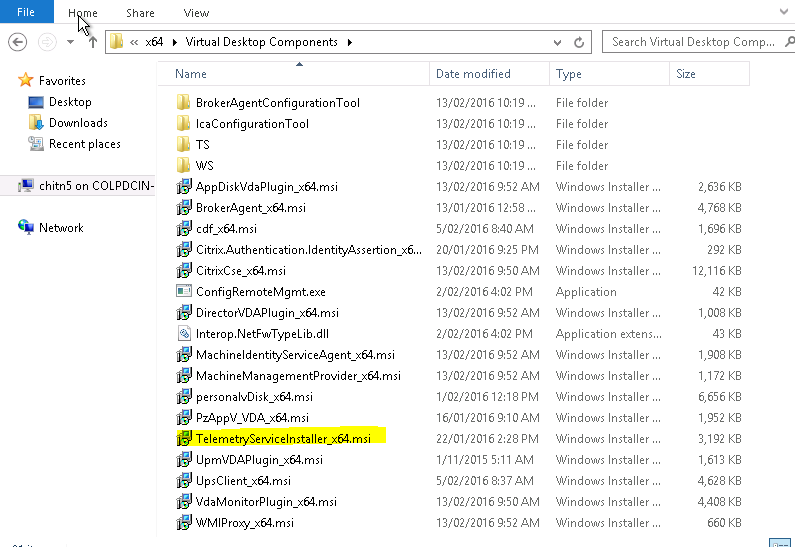Refresh the current folder view

point(579,43)
